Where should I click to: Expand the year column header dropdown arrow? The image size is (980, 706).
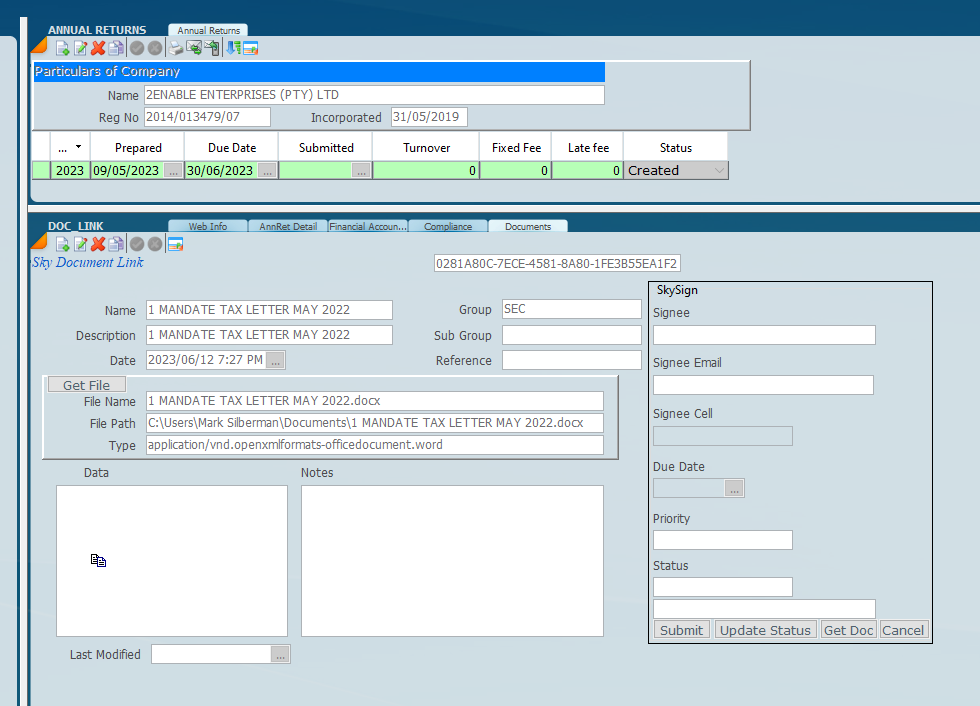pos(78,147)
